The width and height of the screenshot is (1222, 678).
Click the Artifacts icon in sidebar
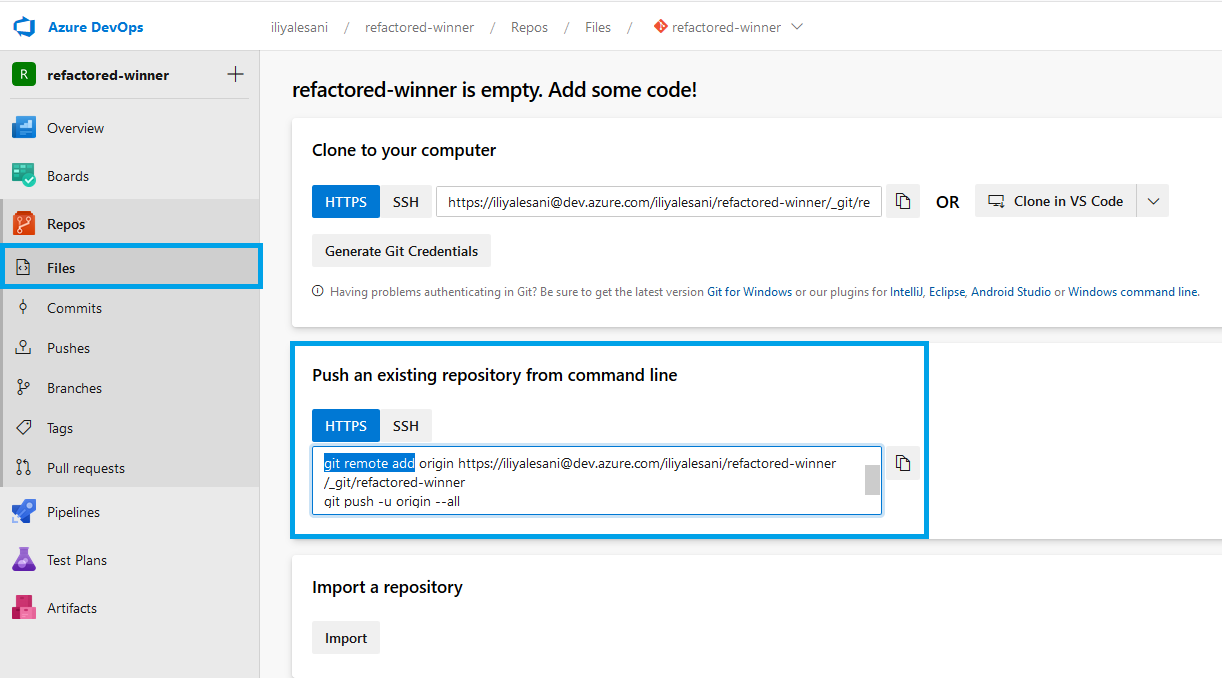24,608
